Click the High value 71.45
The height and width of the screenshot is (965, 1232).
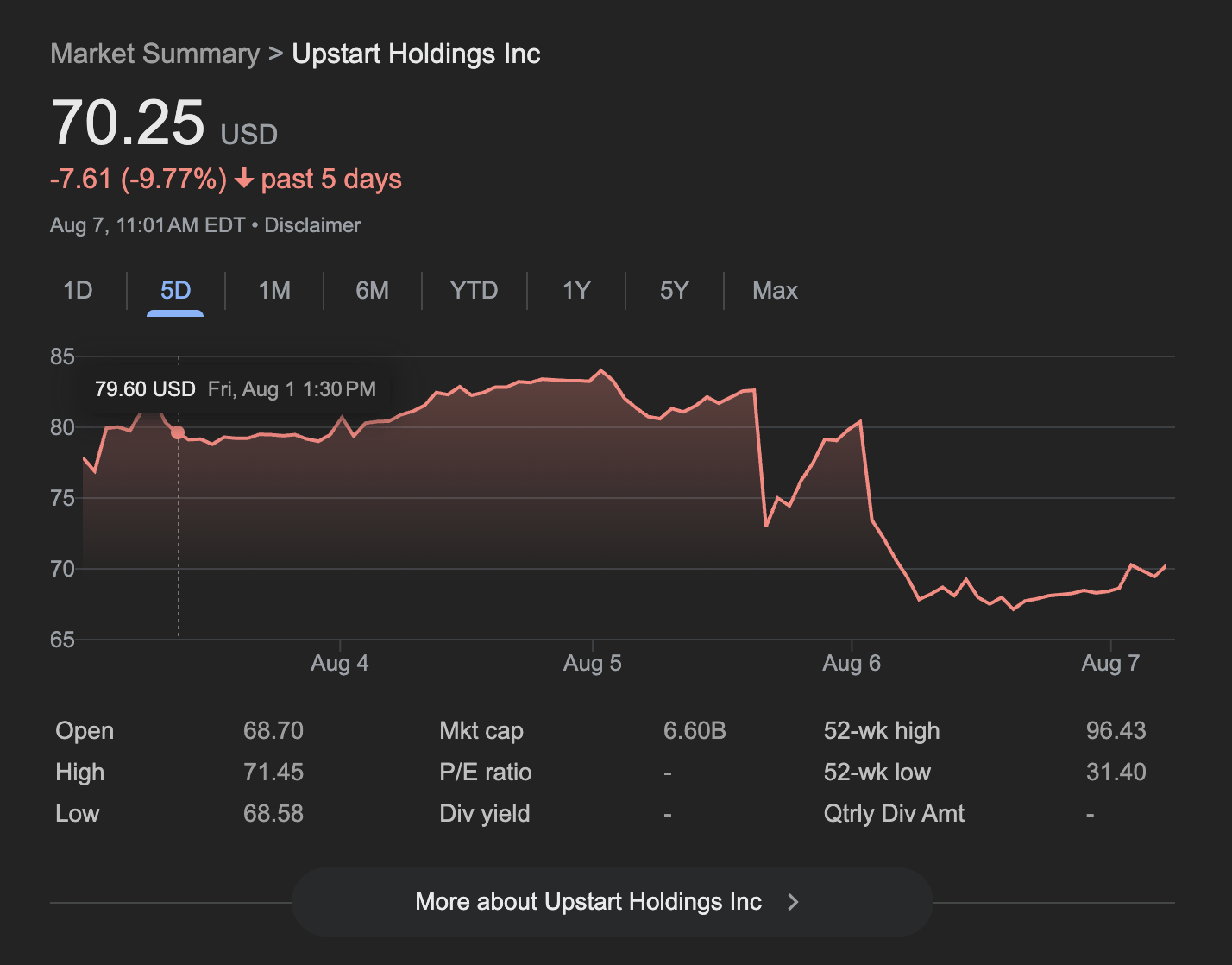(x=273, y=773)
